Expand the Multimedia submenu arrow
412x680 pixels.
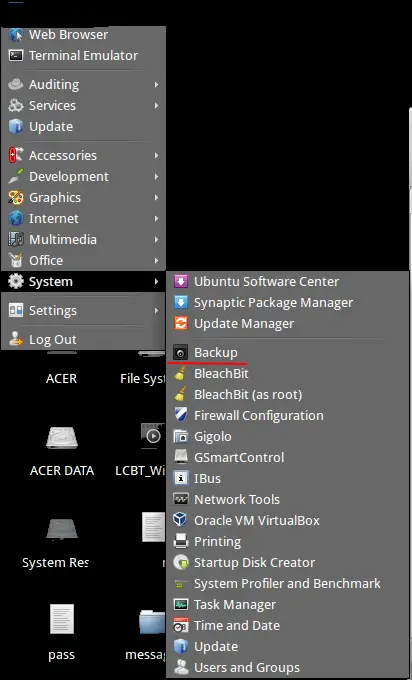156,239
